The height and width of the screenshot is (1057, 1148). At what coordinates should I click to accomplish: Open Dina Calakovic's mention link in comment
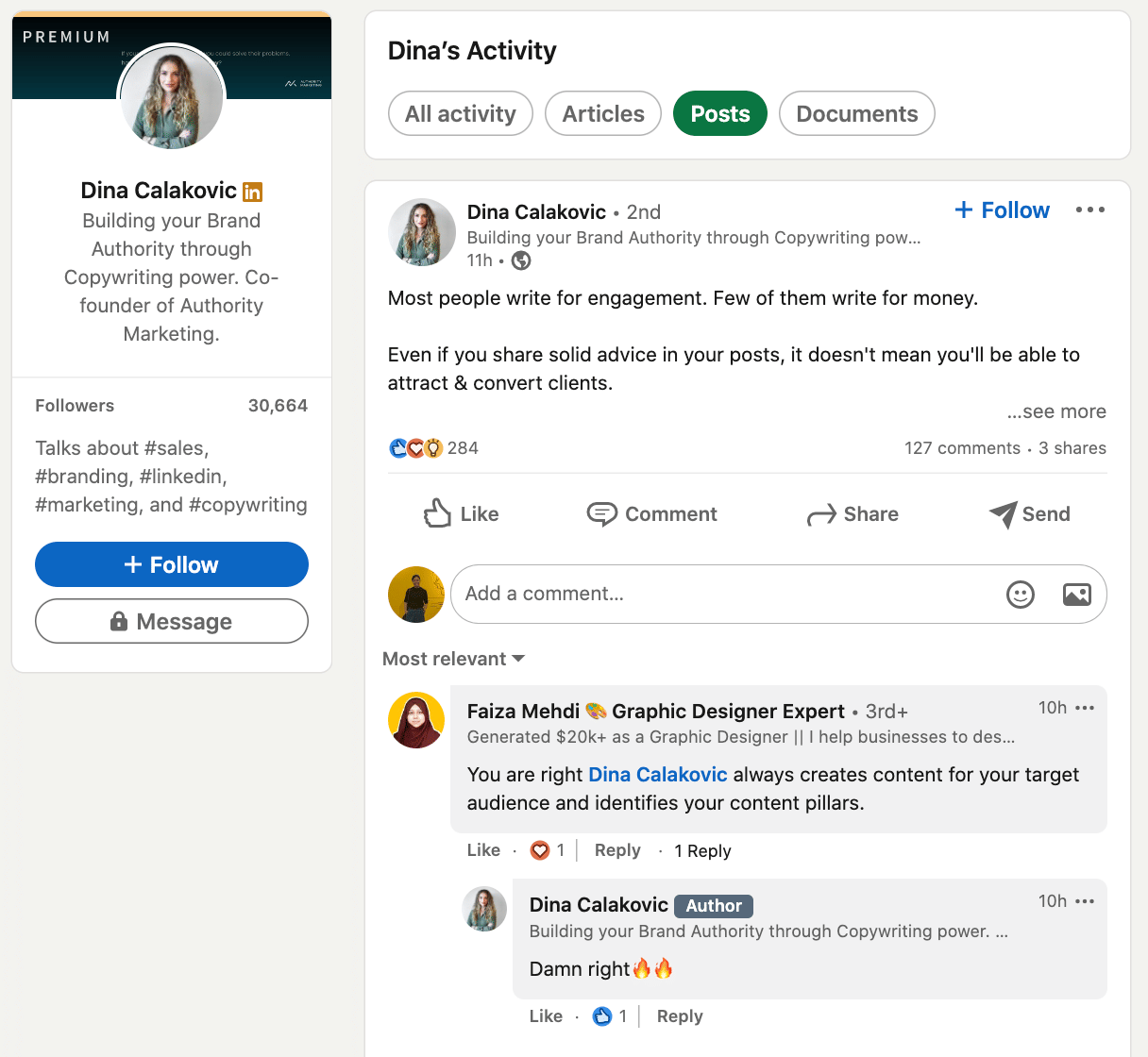pos(657,775)
